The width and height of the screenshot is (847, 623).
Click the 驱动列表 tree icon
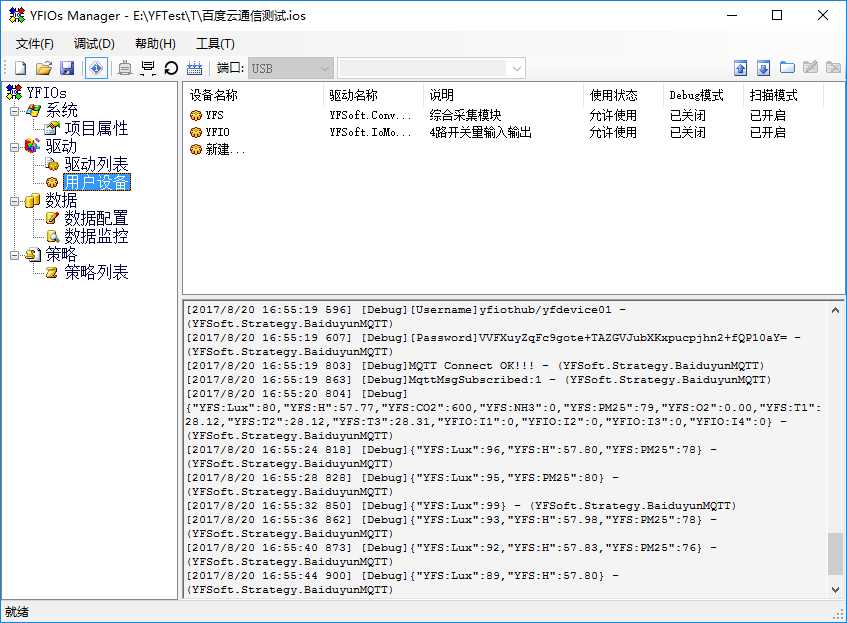pos(52,164)
